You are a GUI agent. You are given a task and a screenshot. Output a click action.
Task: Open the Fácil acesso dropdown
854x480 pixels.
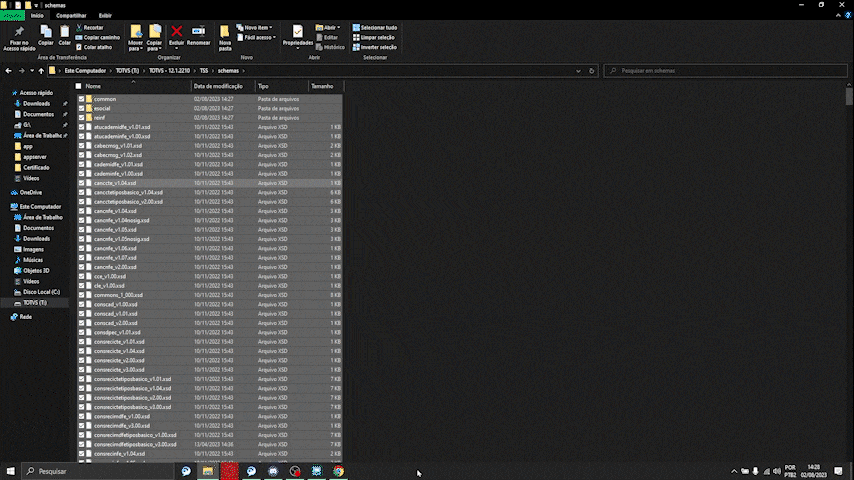(x=257, y=38)
